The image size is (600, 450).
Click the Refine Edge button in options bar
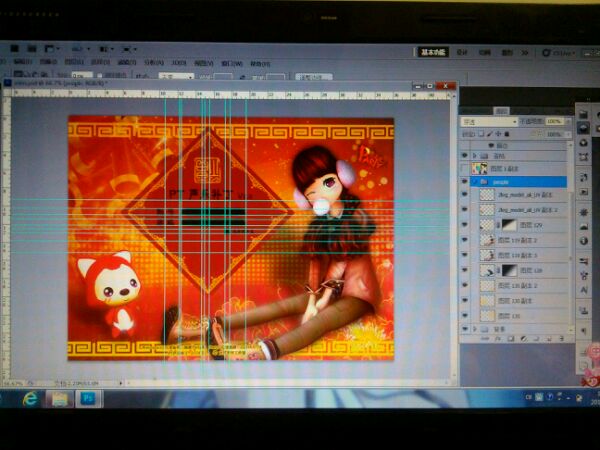pyautogui.click(x=314, y=77)
